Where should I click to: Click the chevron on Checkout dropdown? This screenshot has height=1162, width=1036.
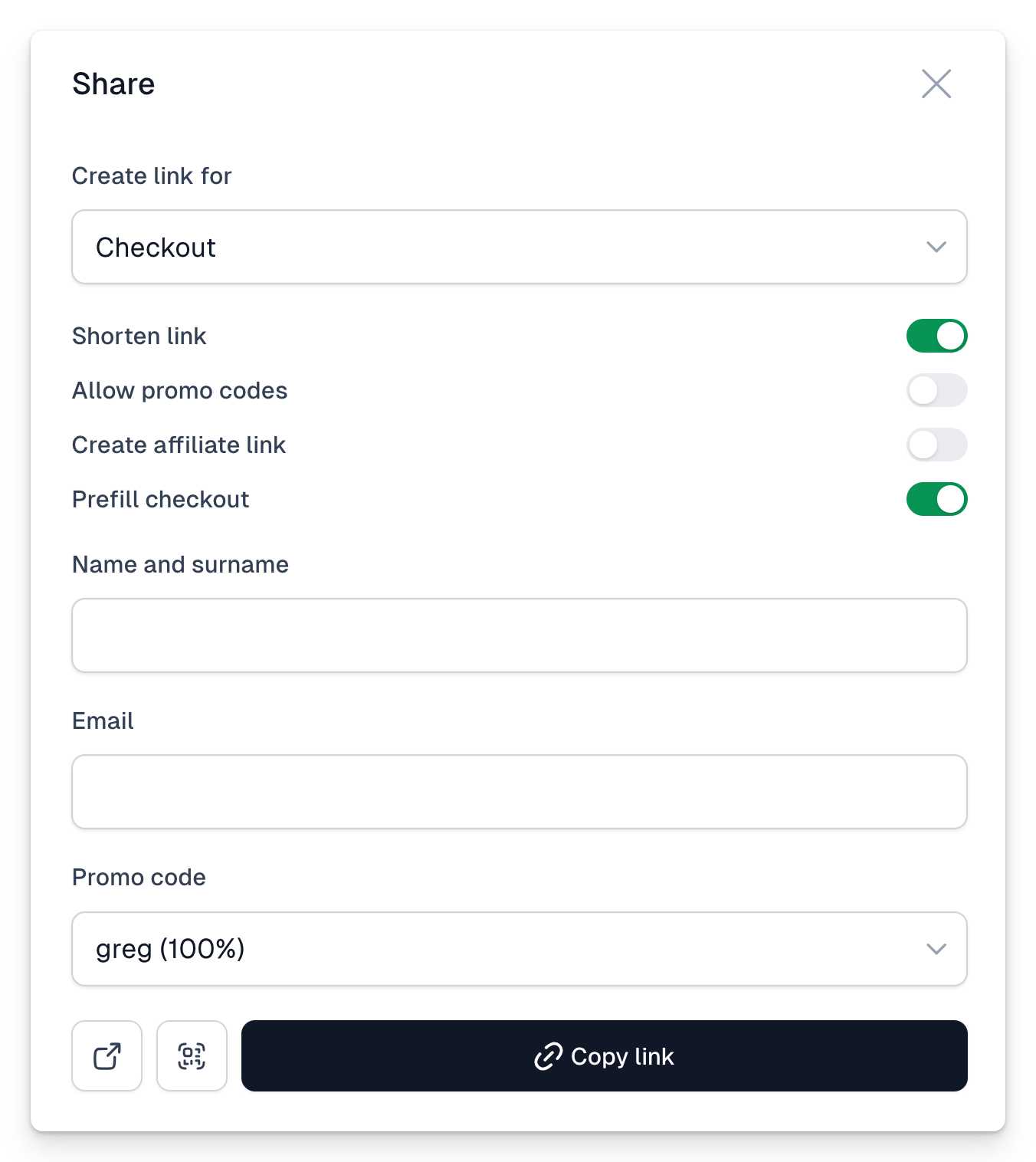[x=936, y=247]
